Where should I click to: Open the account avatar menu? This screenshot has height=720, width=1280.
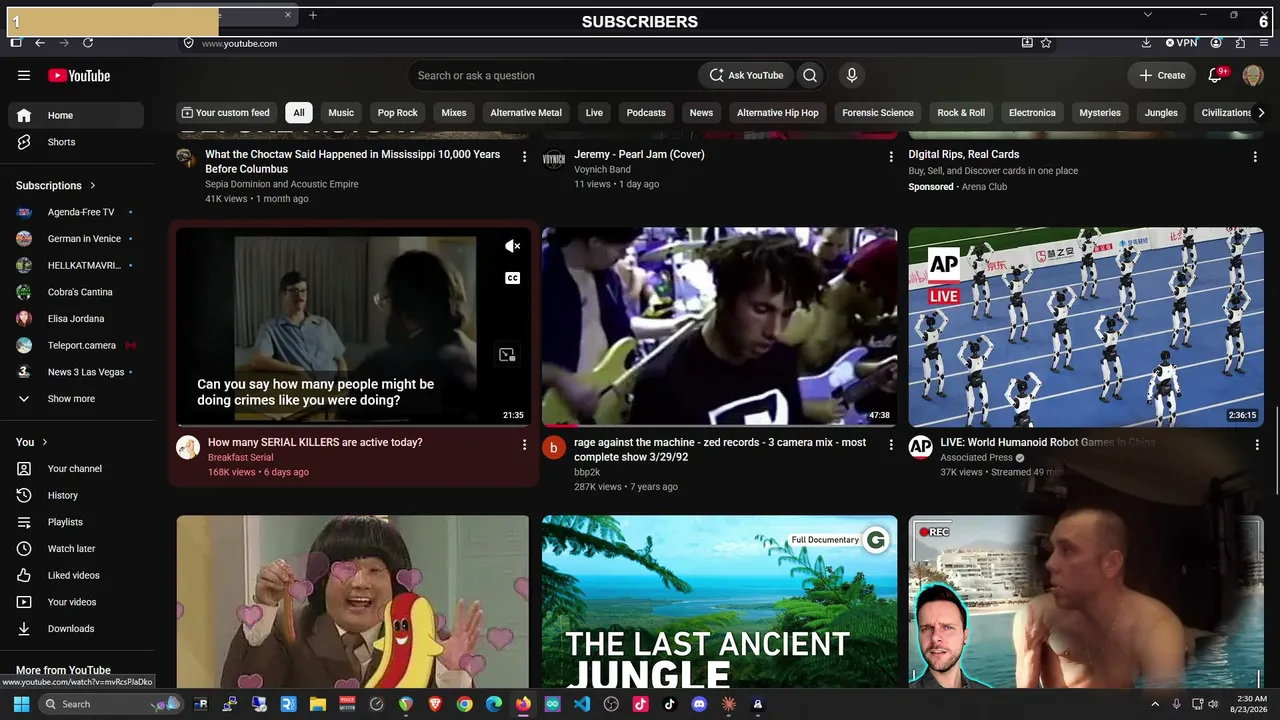tap(1253, 75)
